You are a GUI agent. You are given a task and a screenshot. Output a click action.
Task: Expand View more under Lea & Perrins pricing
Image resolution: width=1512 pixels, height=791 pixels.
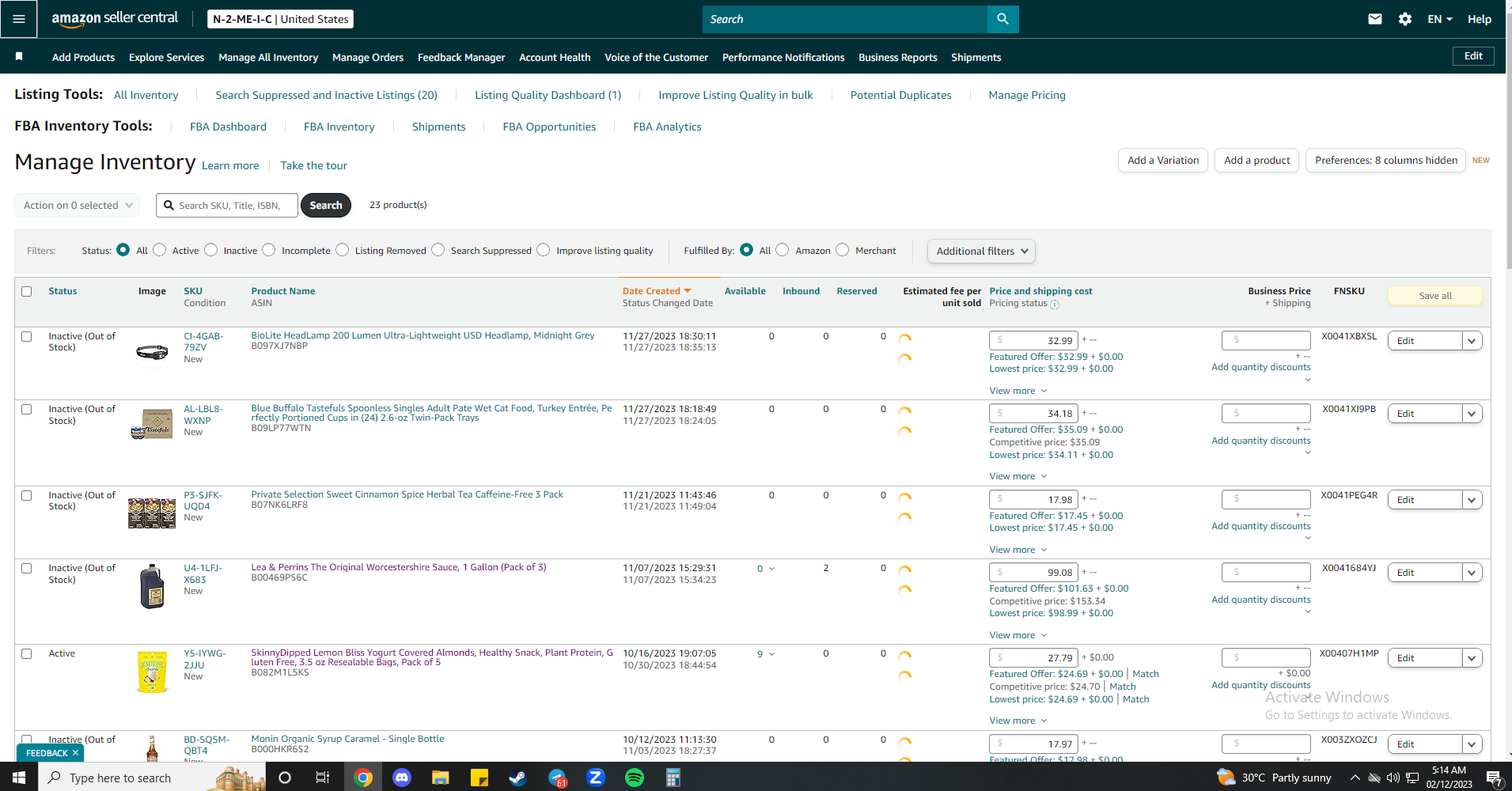[x=1018, y=635]
